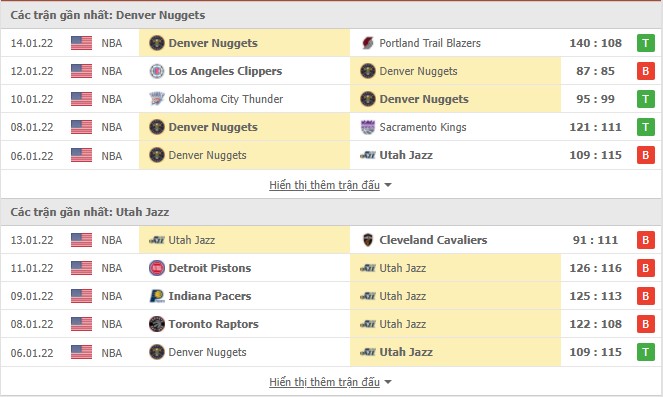Expand more matches under Denver Nuggets section
Viewport: 663px width, 397px height.
(330, 185)
